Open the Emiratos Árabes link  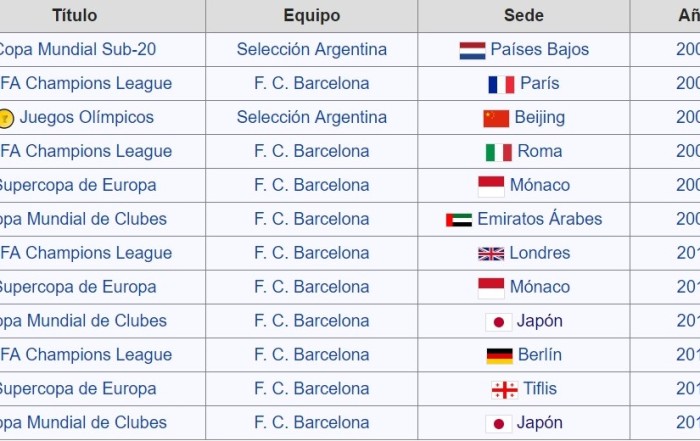coord(540,219)
